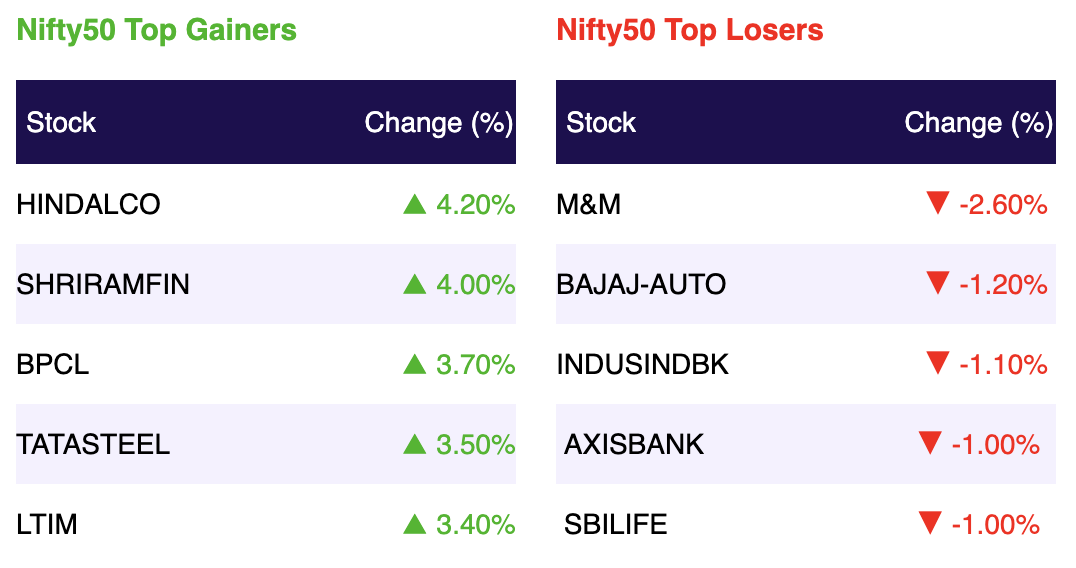Open the TATASTEEL stock entry
This screenshot has height=568, width=1076.
tap(93, 445)
